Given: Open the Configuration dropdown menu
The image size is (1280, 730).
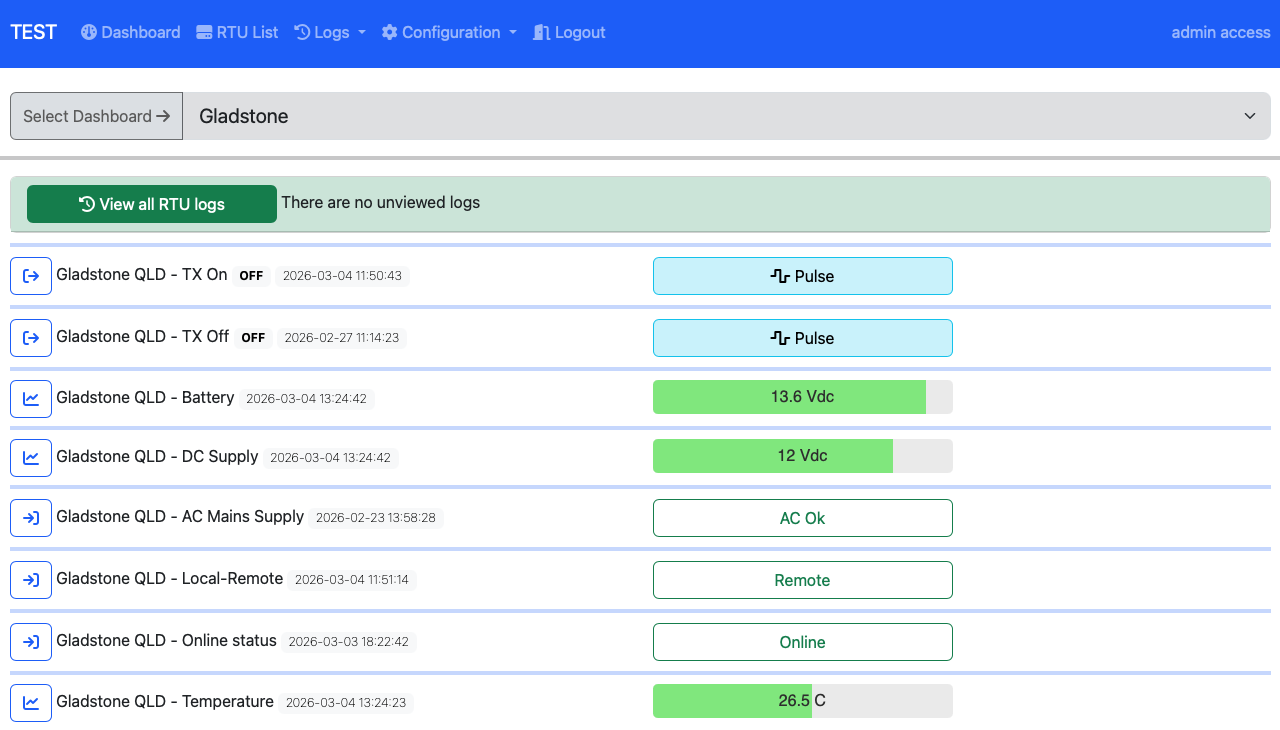Looking at the screenshot, I should [x=449, y=32].
